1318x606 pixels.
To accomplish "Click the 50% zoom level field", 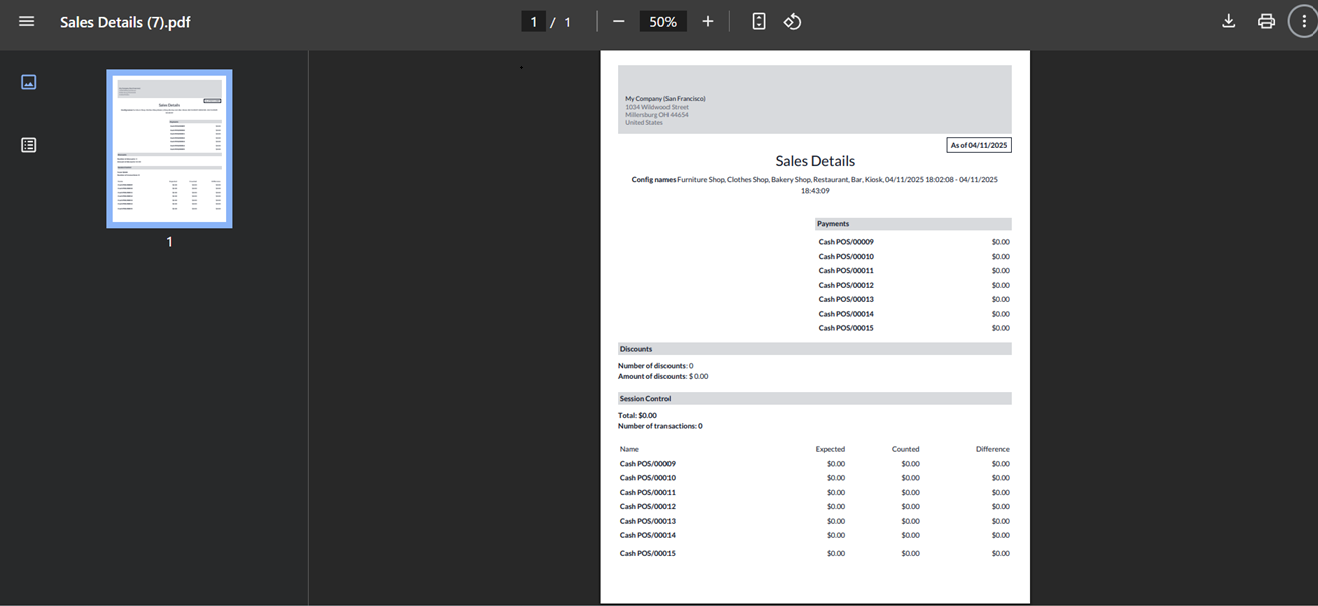I will pyautogui.click(x=663, y=21).
